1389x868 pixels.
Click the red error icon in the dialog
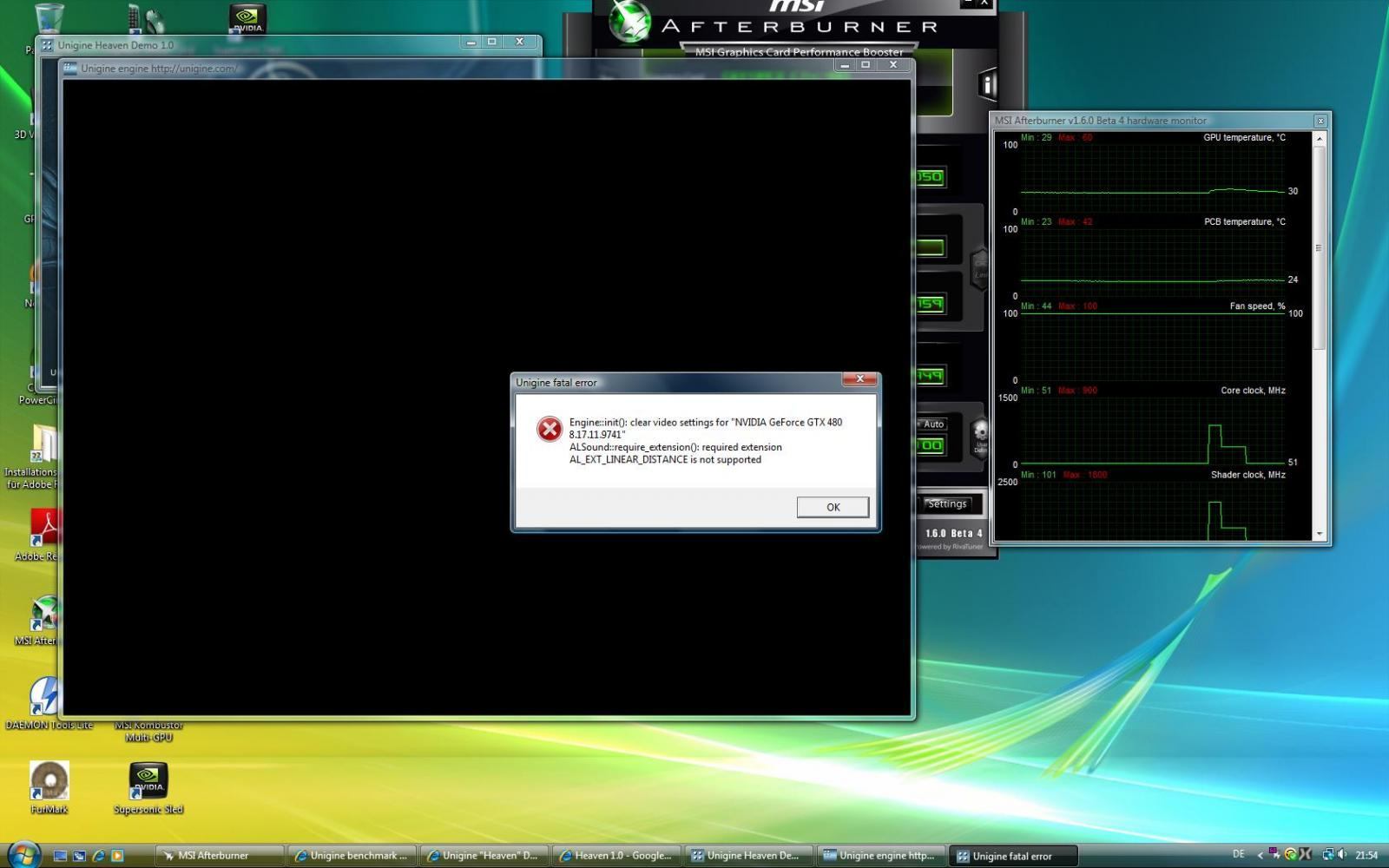pos(550,429)
